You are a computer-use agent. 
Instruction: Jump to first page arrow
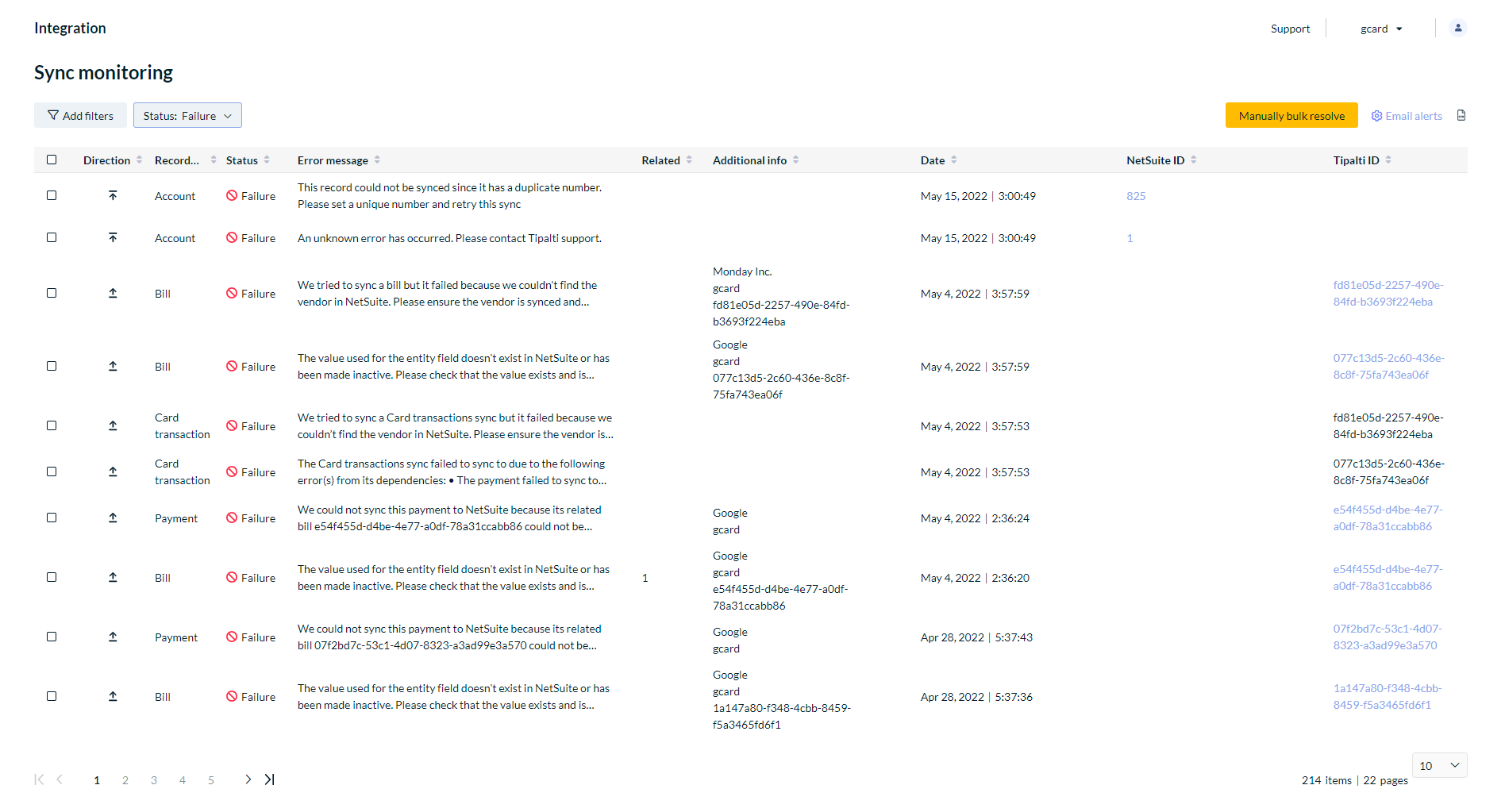pyautogui.click(x=39, y=779)
